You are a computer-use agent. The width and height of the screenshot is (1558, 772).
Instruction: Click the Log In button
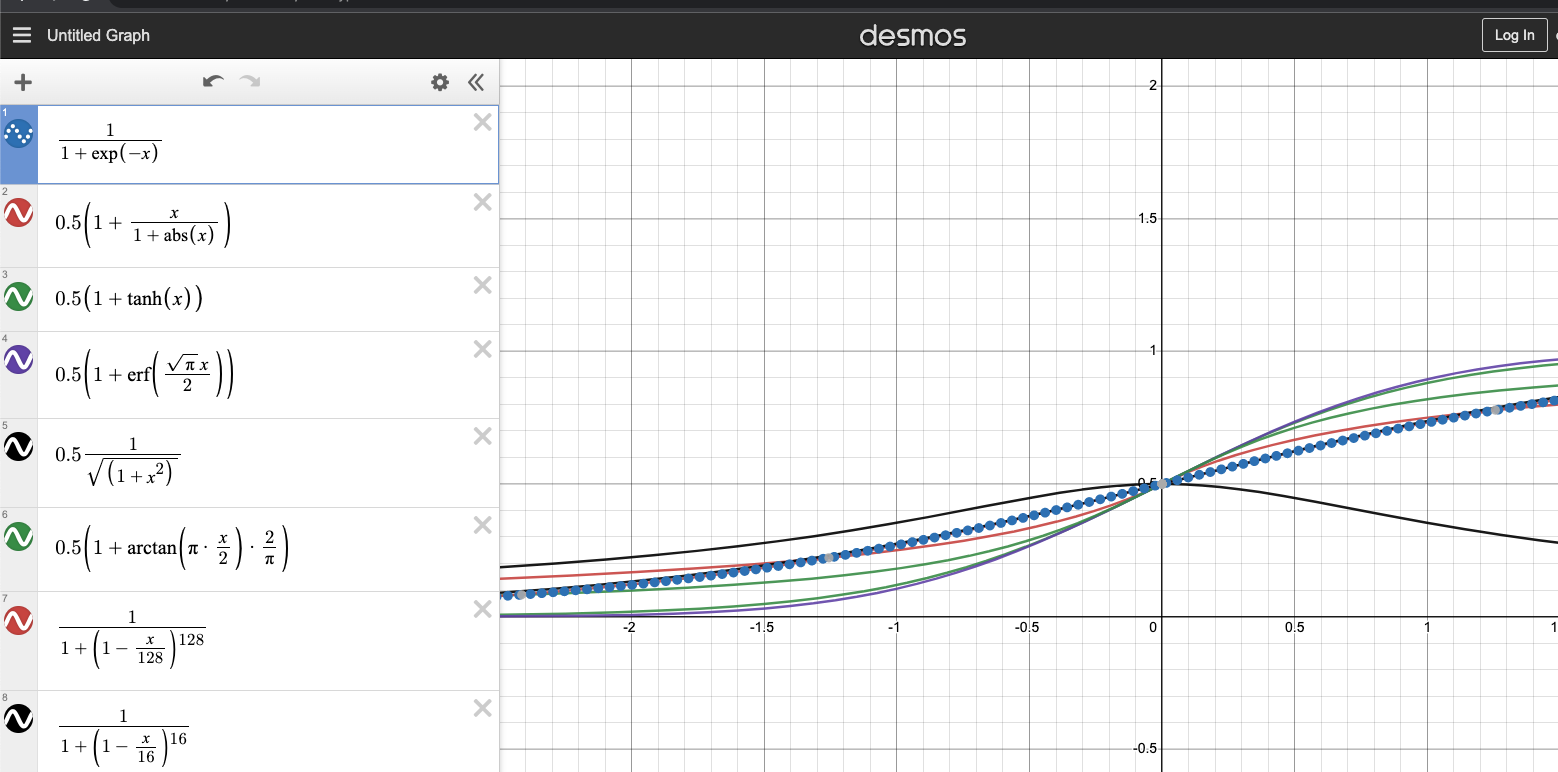(1514, 35)
